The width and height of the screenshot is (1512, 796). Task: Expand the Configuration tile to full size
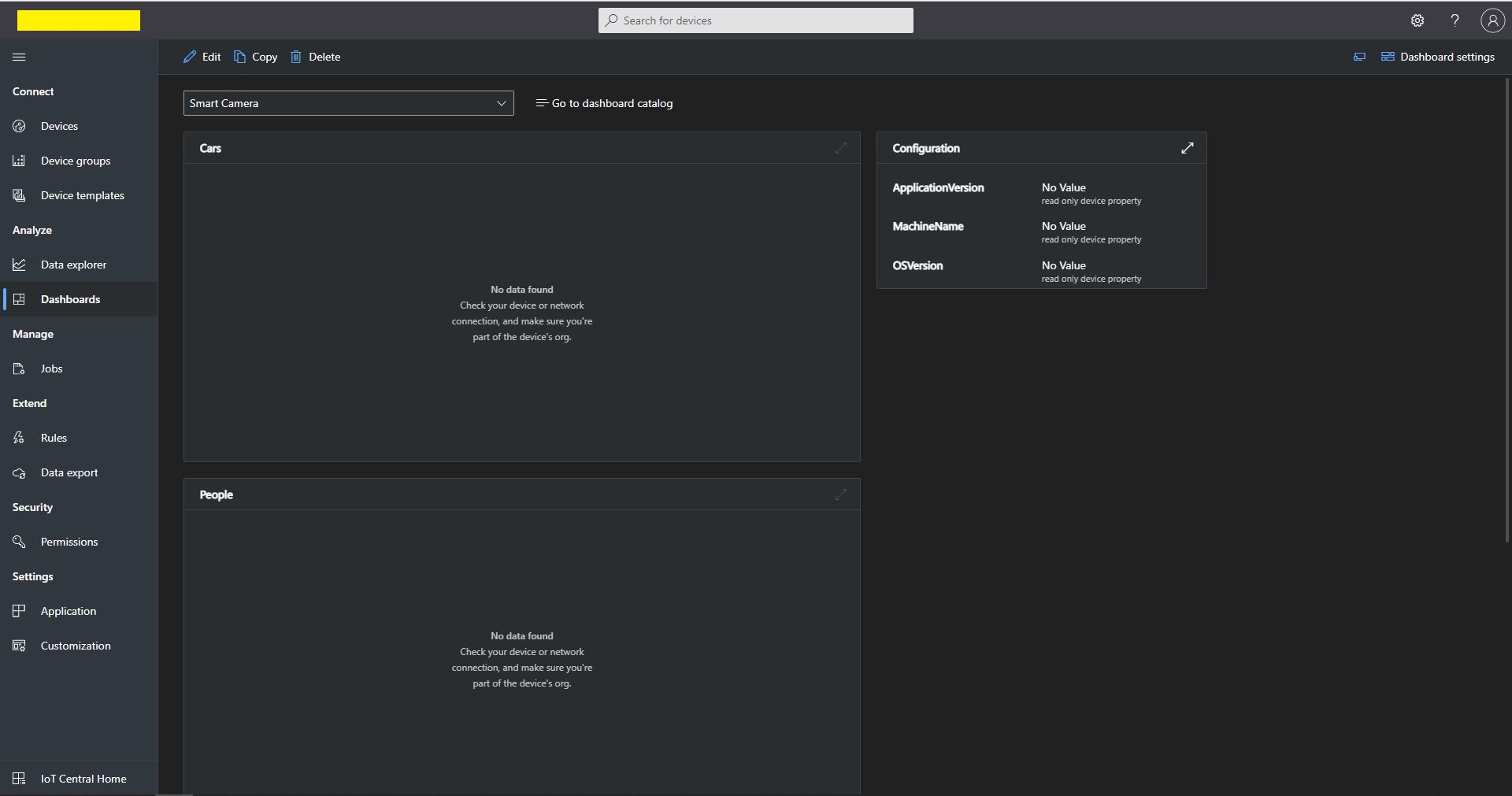pyautogui.click(x=1187, y=148)
